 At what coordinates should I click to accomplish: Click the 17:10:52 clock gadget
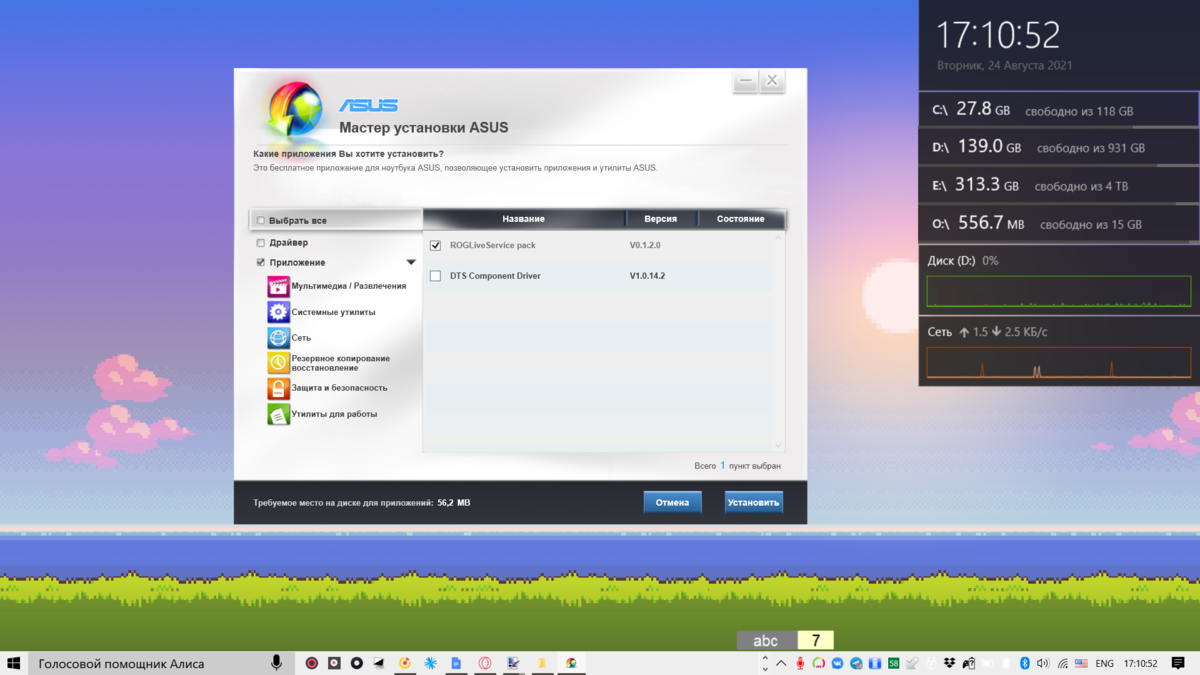(x=997, y=36)
